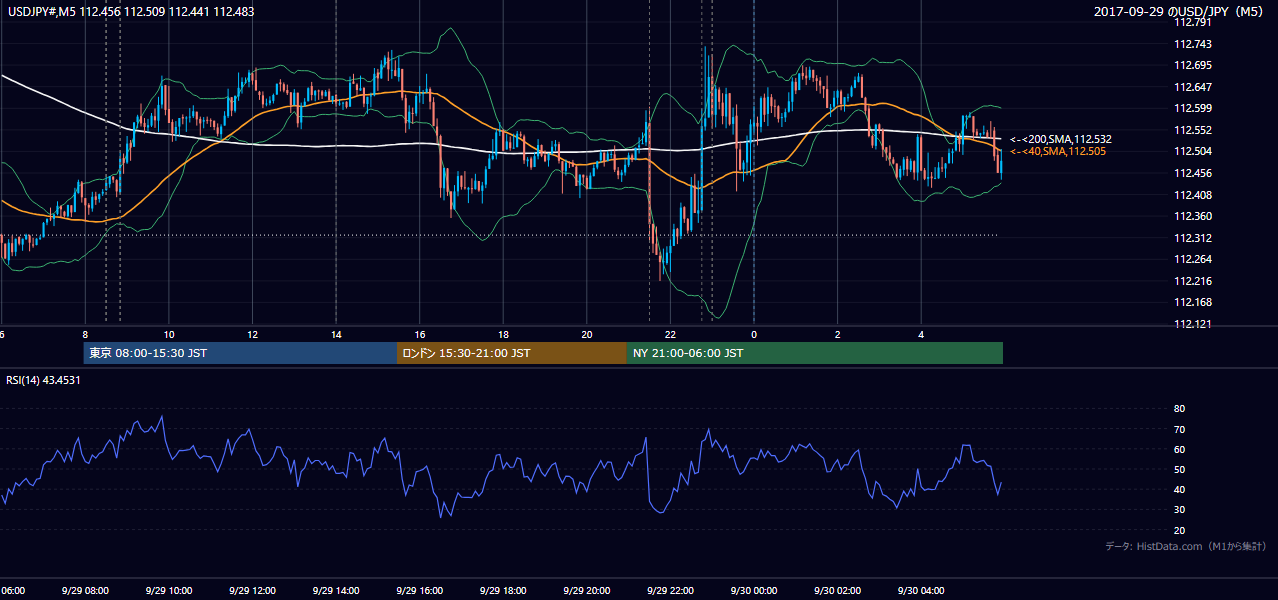This screenshot has width=1278, height=600.
Task: Click price level 112.647 on the axis
Action: tap(1193, 87)
